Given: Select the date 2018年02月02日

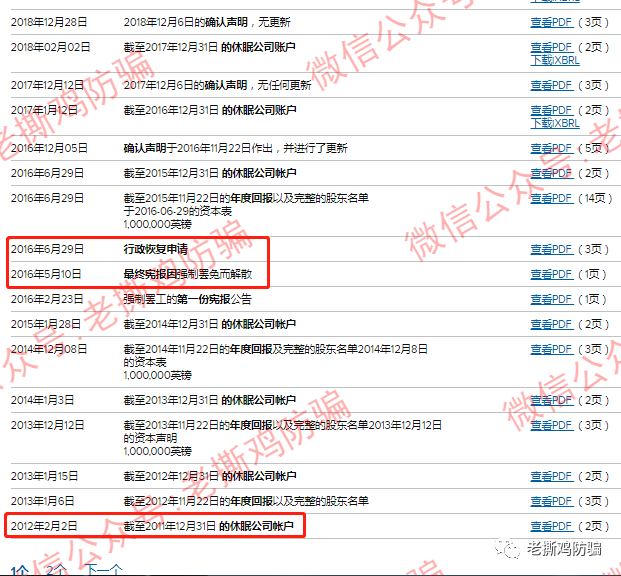Looking at the screenshot, I should coord(50,47).
